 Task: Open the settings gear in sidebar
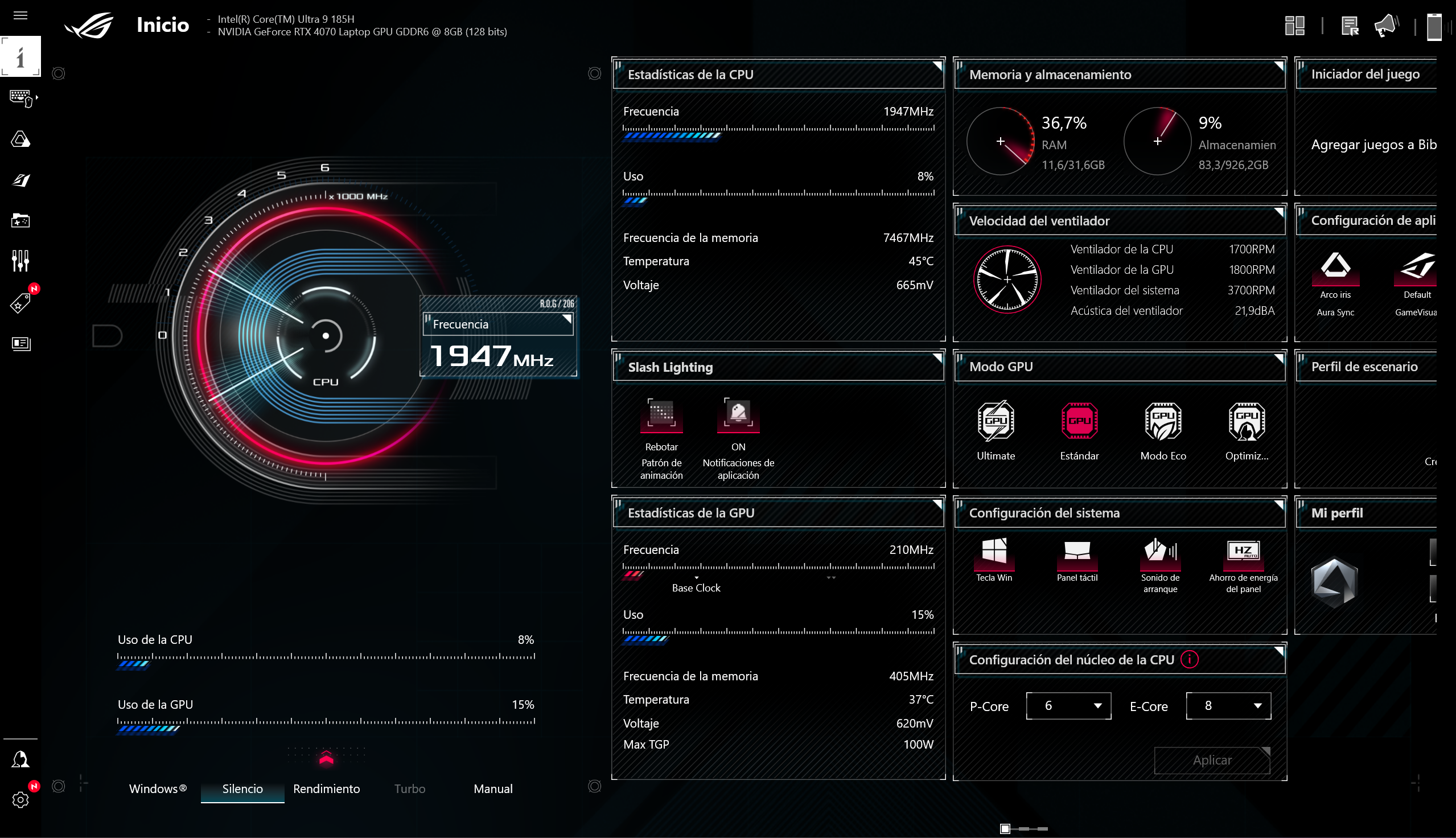click(x=20, y=799)
